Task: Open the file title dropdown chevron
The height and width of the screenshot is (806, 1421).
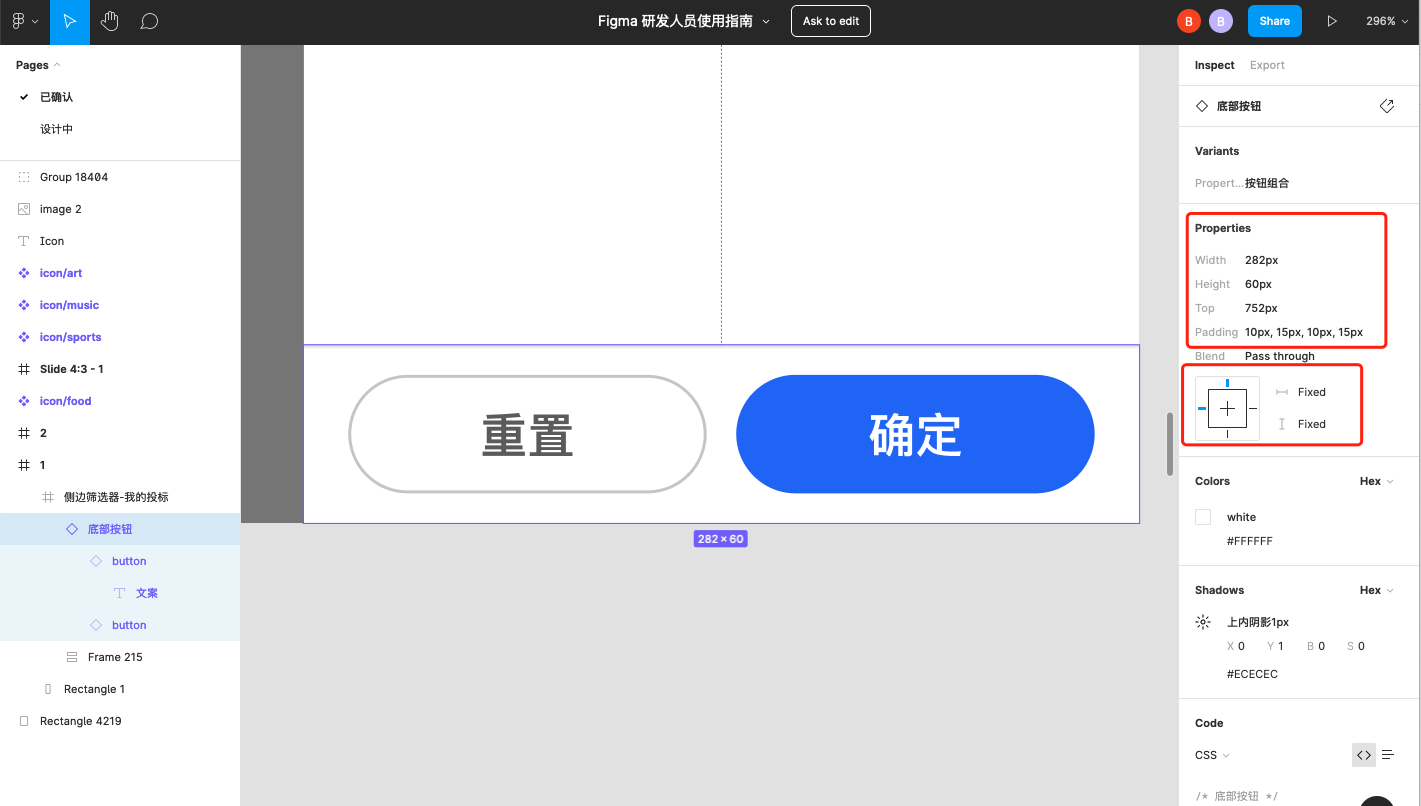Action: 767,21
